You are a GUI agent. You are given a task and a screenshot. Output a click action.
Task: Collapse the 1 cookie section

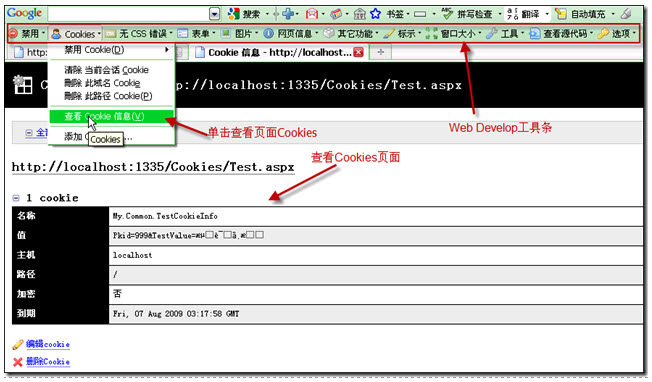tap(16, 198)
